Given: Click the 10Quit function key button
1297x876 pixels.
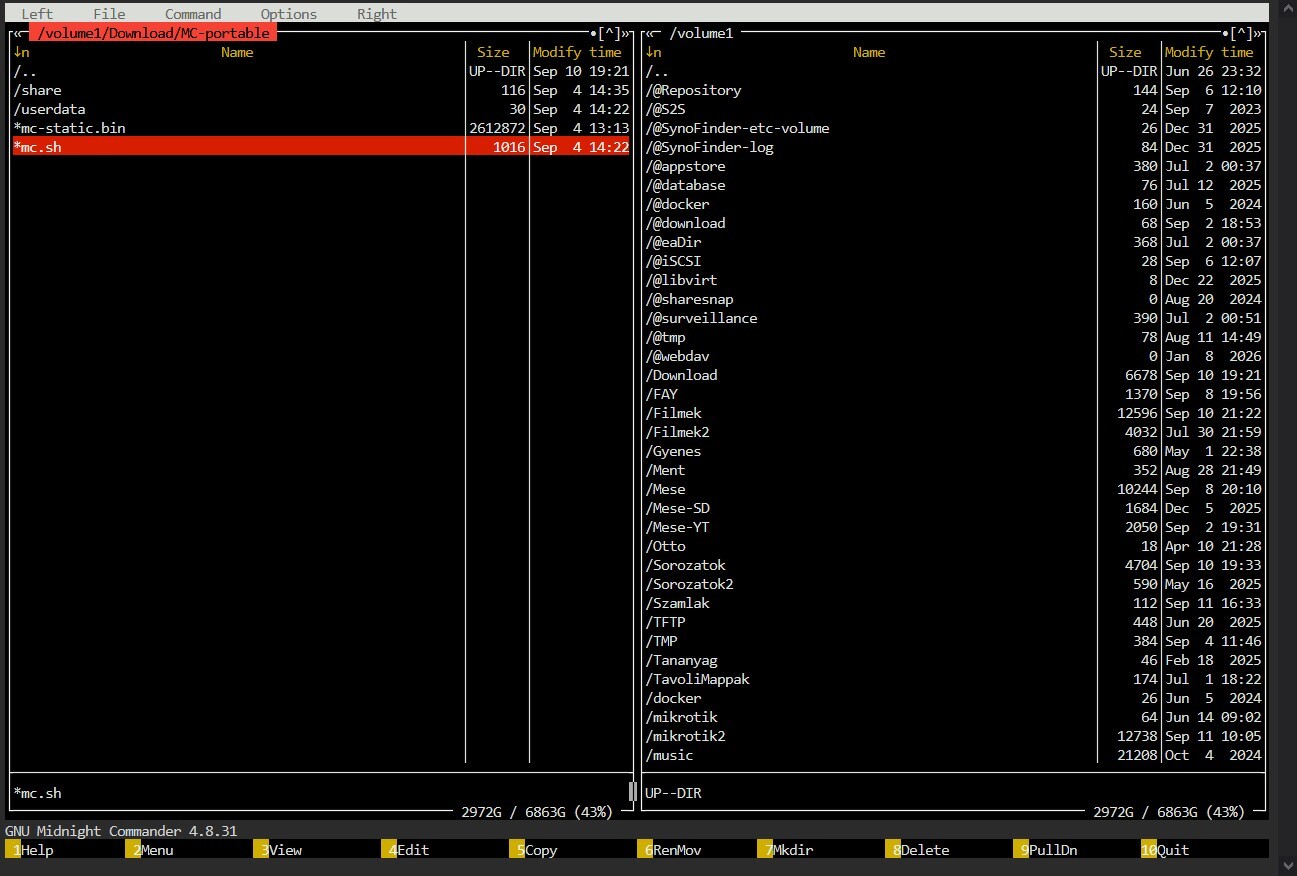Looking at the screenshot, I should 1166,850.
